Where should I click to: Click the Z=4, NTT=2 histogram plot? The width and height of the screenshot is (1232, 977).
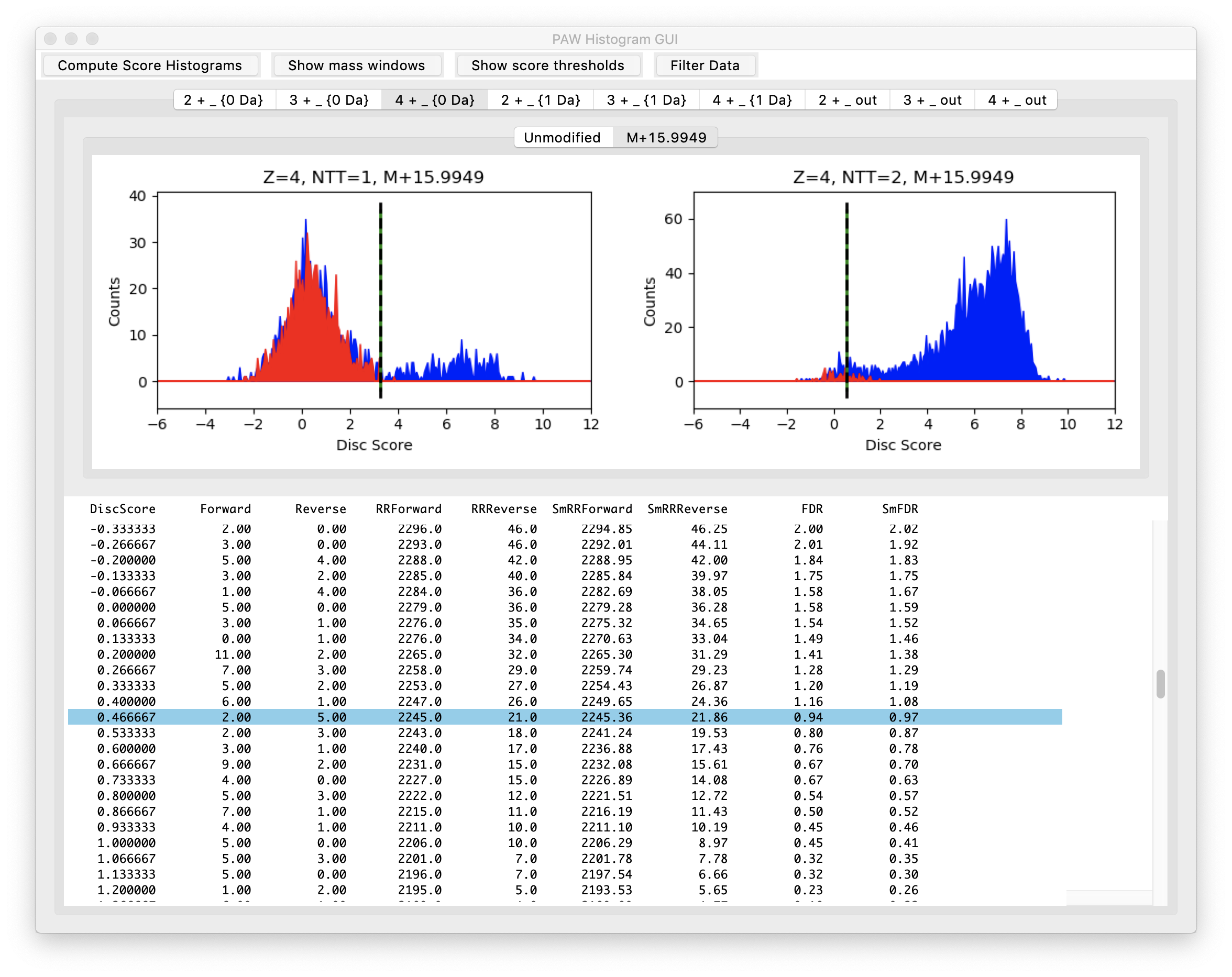[904, 300]
